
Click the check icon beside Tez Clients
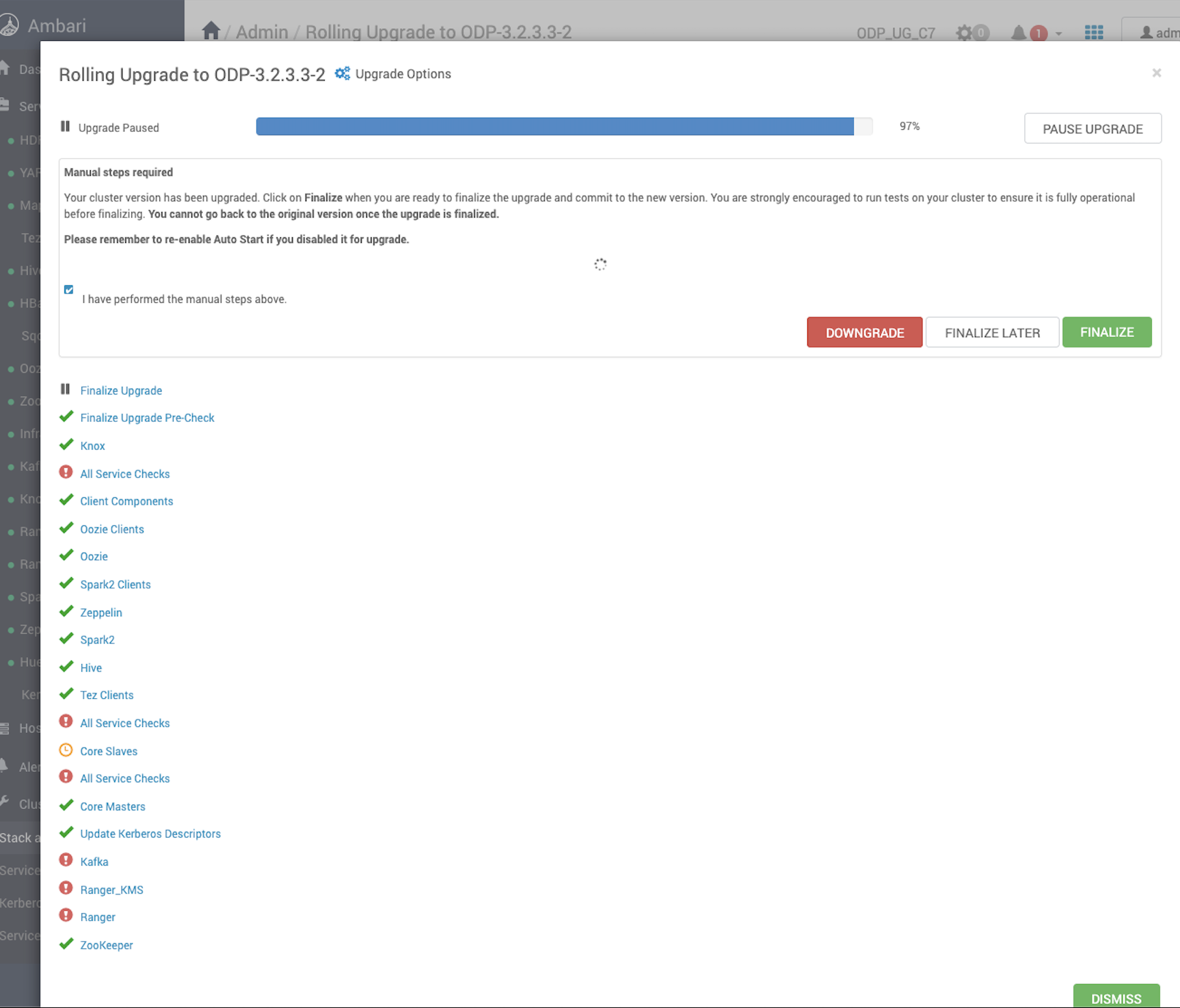click(x=66, y=694)
